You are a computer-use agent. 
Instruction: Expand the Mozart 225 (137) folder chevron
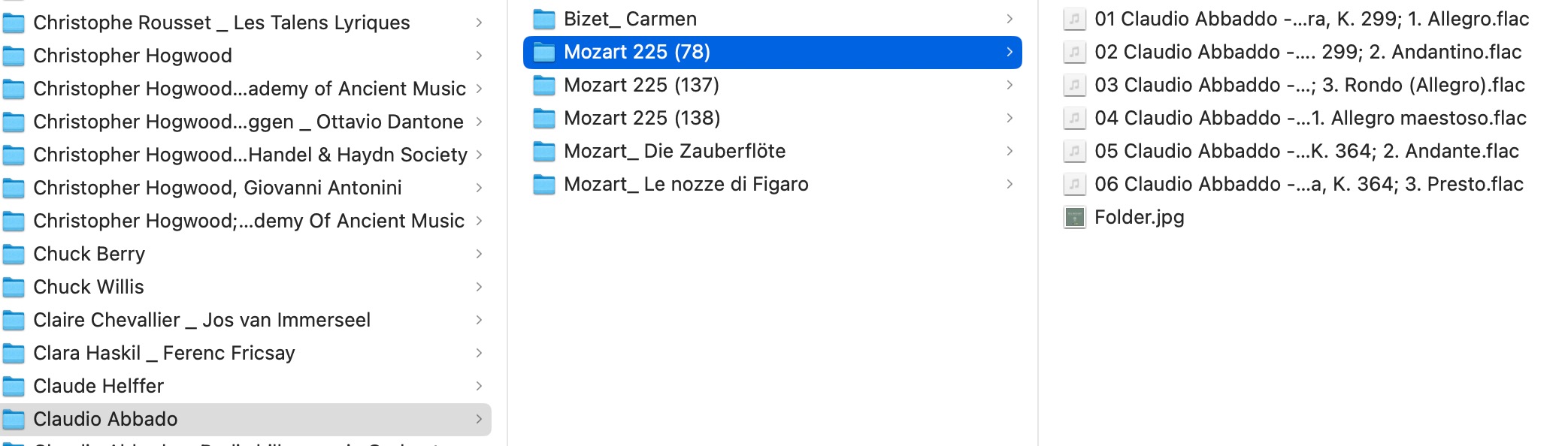point(1010,85)
